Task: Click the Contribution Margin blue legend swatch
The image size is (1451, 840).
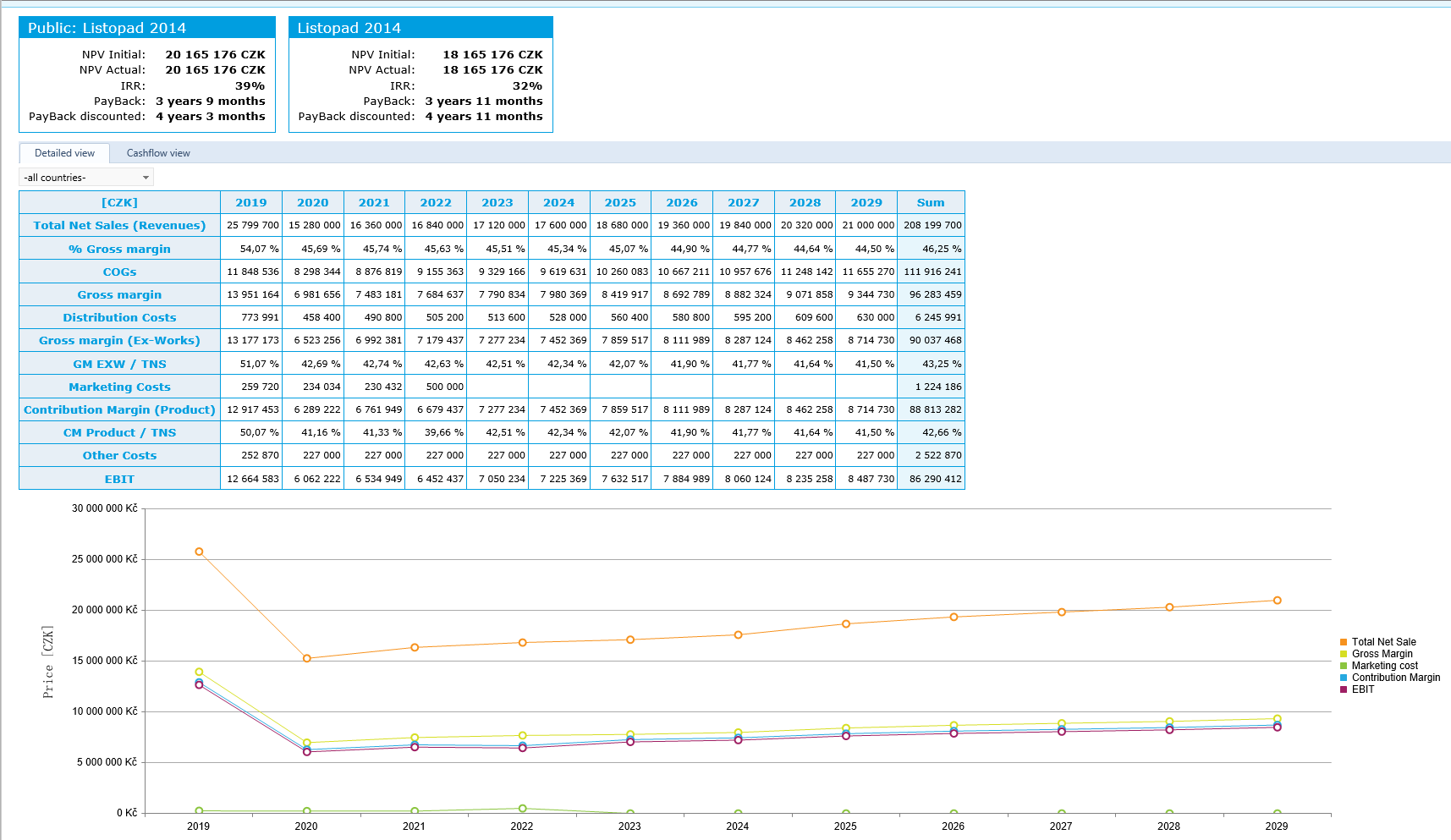Action: click(1344, 678)
